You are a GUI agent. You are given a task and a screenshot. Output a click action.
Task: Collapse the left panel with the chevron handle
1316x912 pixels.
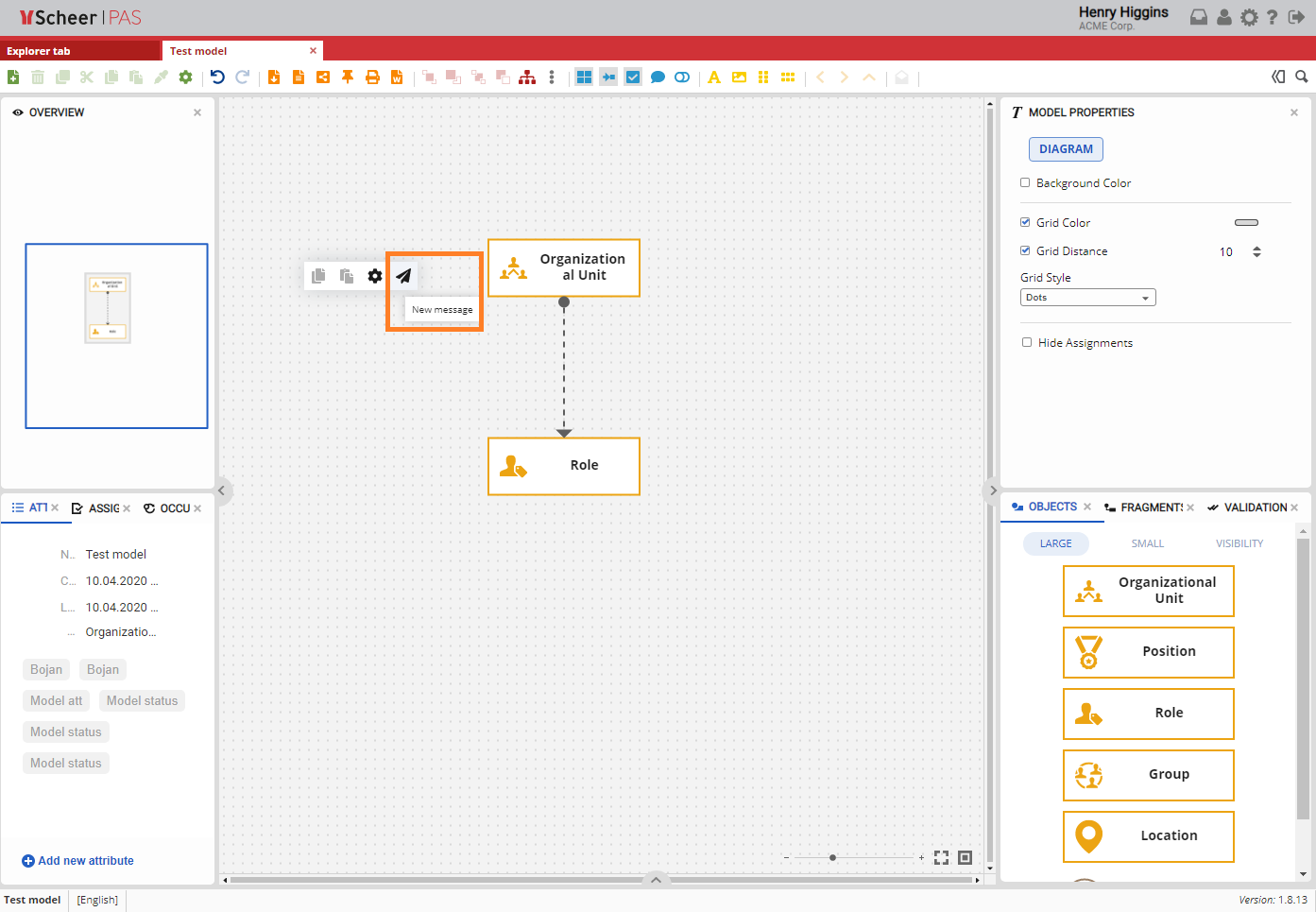pyautogui.click(x=221, y=490)
